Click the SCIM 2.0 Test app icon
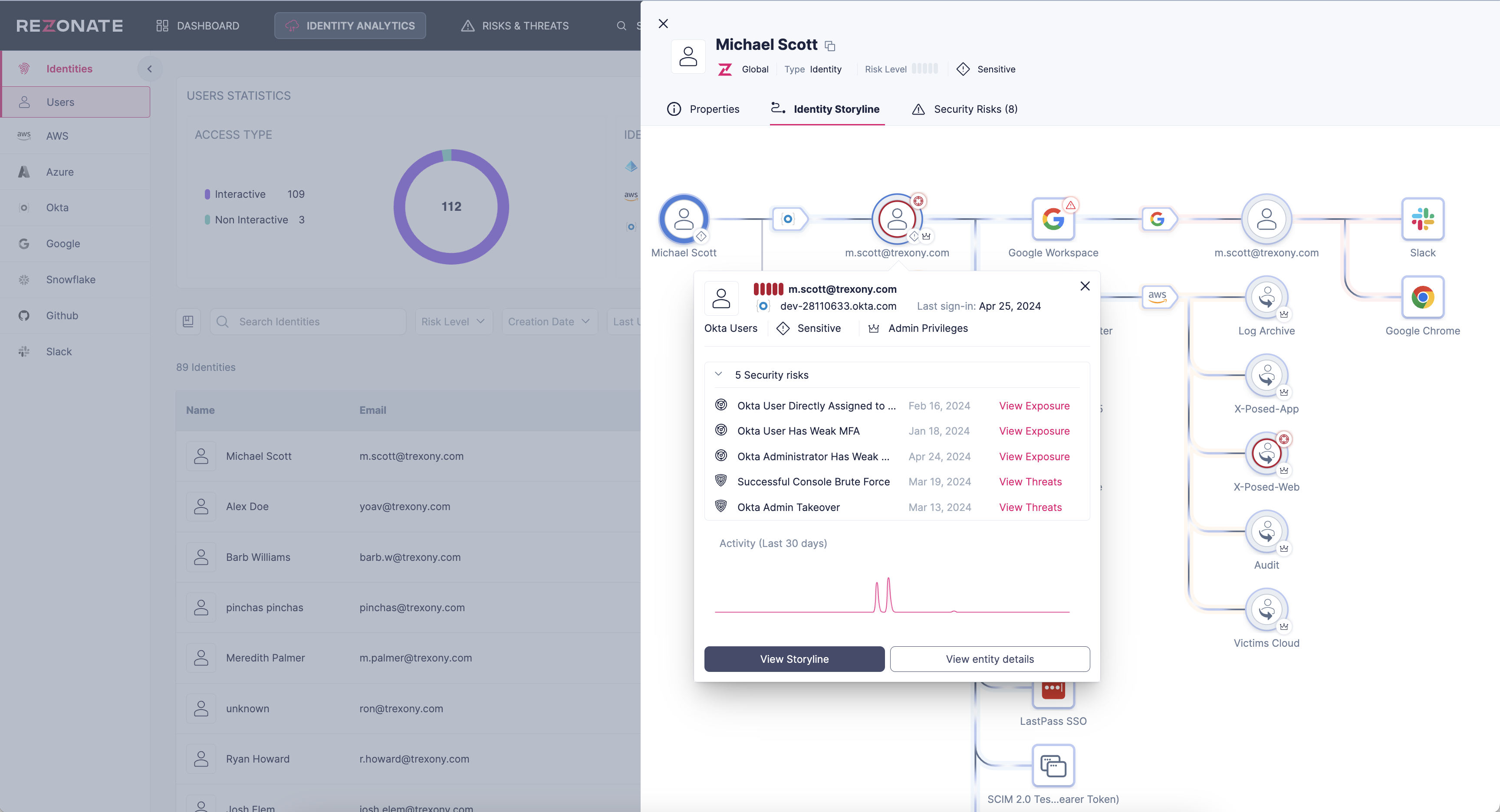Viewport: 1500px width, 812px height. pos(1053,766)
